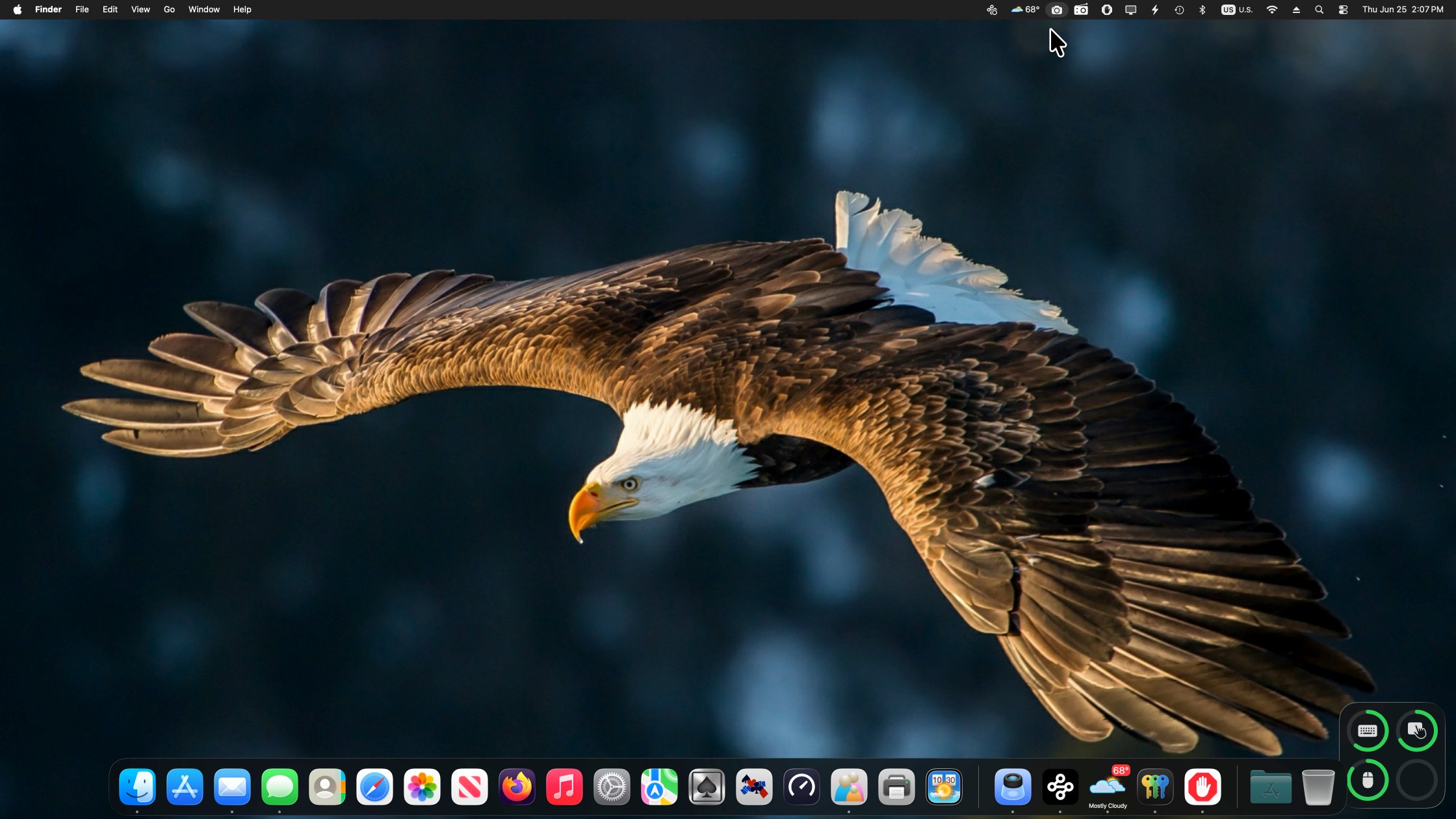Open Mail from the Dock
The height and width of the screenshot is (819, 1456).
click(x=232, y=786)
